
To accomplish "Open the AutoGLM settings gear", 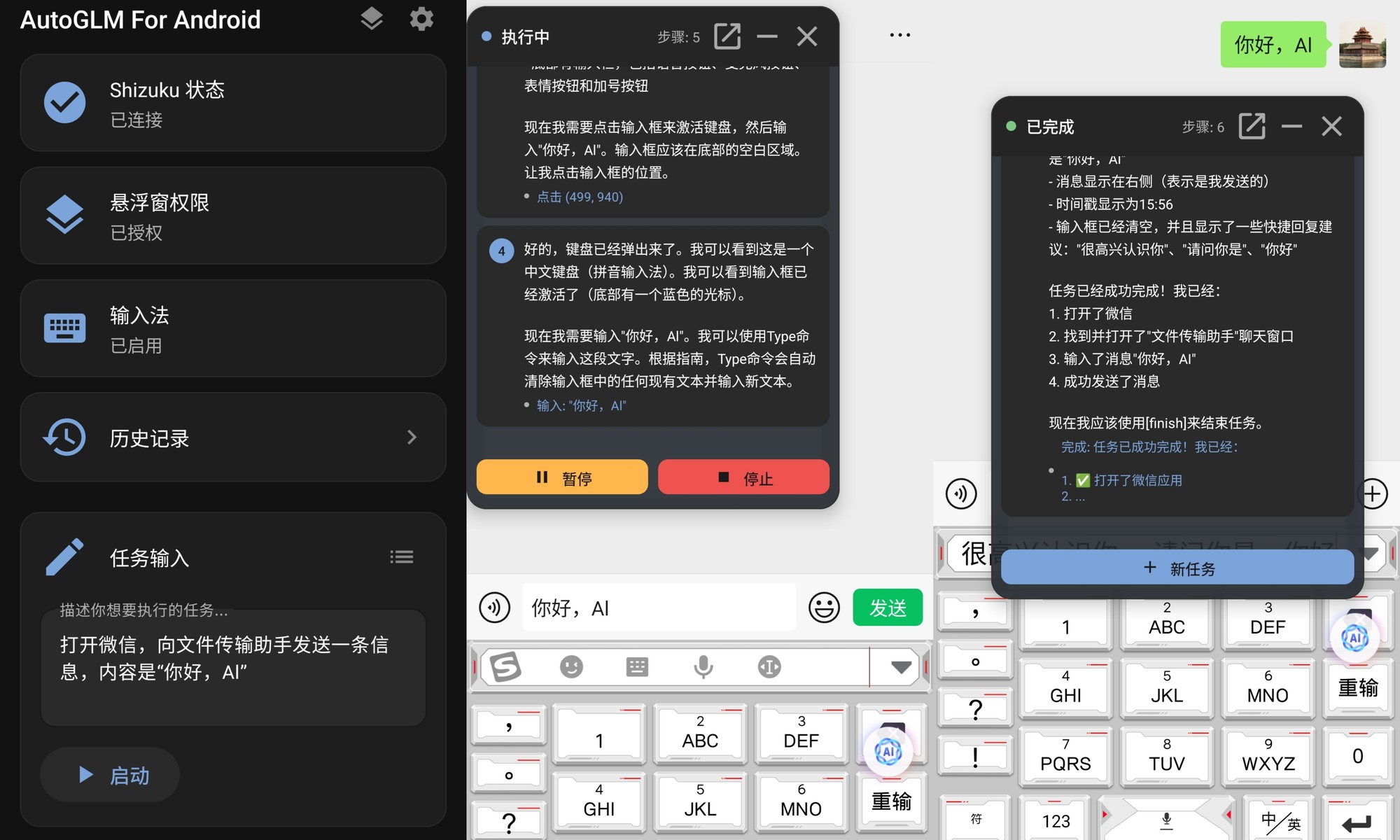I will 421,20.
